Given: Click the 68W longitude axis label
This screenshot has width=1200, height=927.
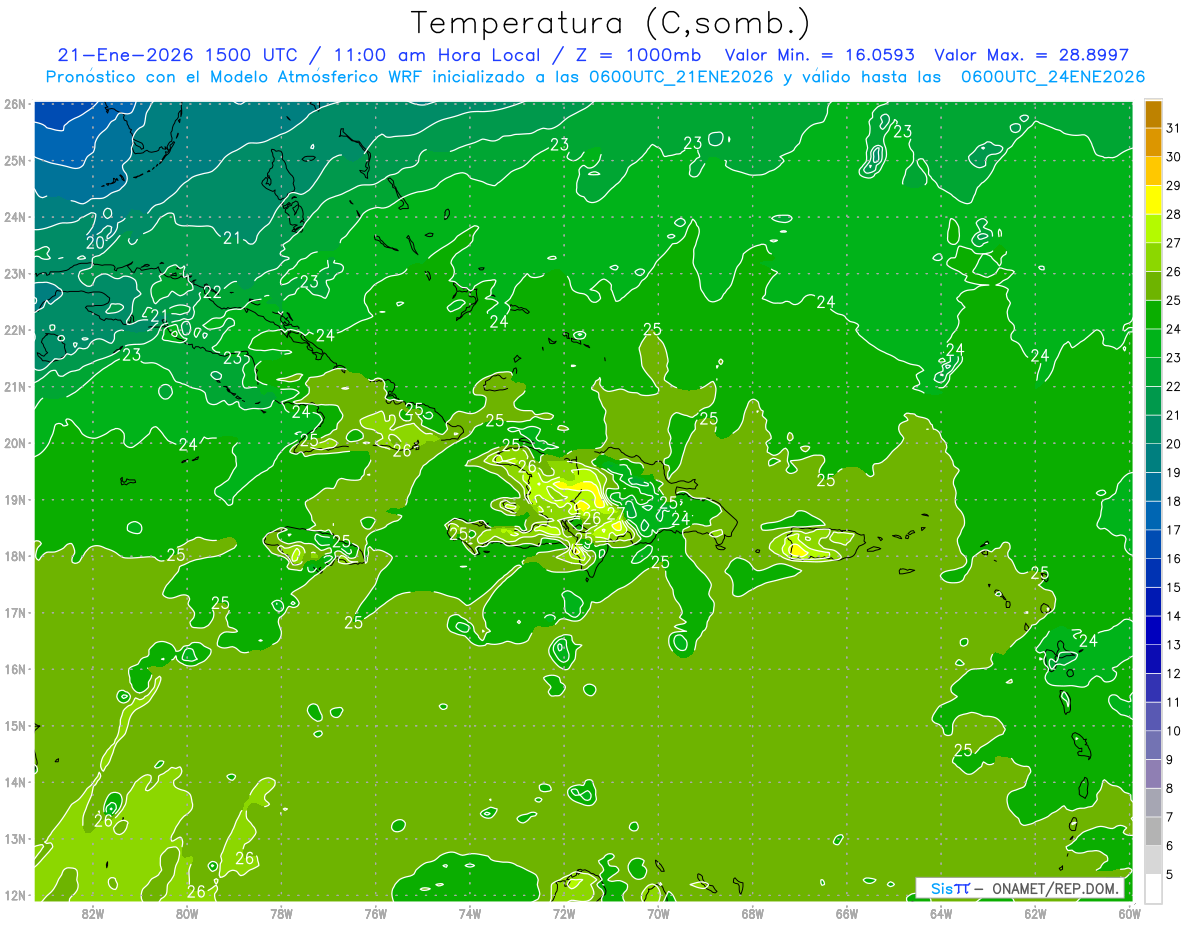Looking at the screenshot, I should pos(752,913).
